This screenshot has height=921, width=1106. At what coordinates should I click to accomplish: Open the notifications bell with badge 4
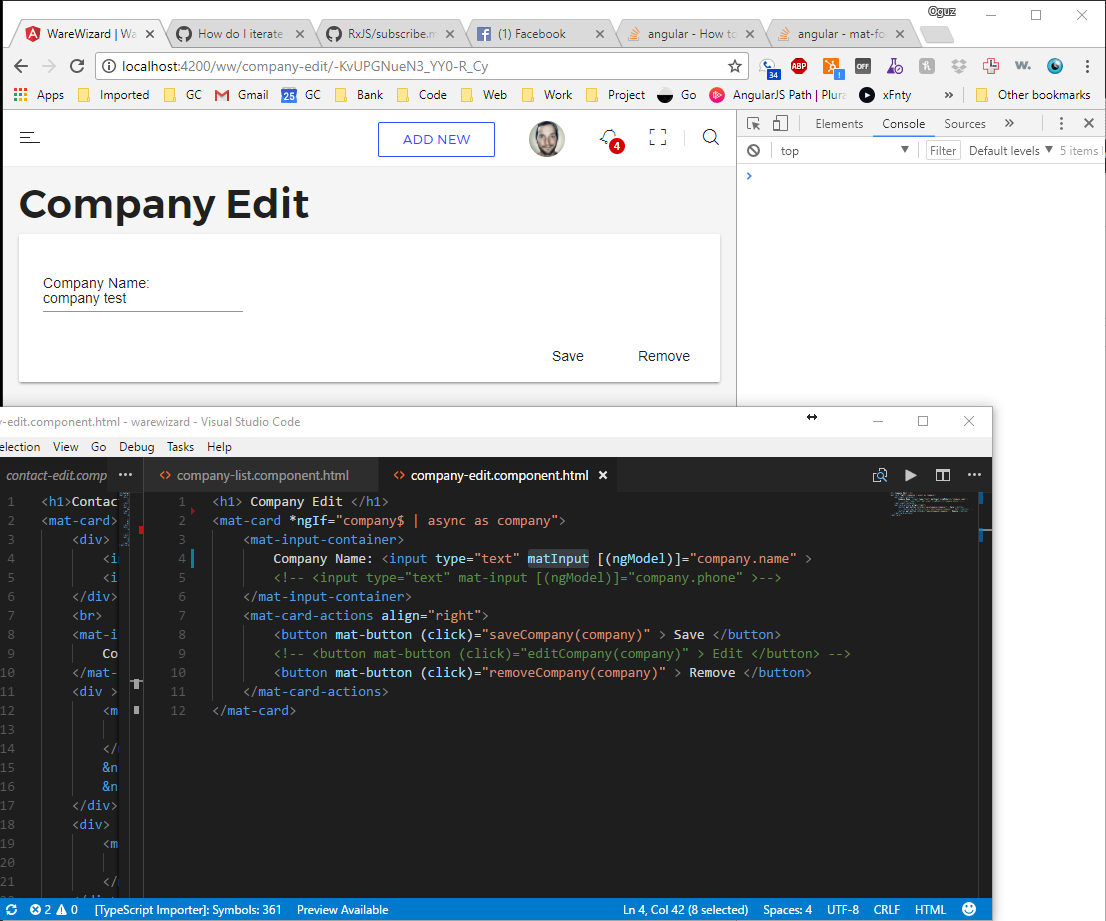pyautogui.click(x=608, y=138)
